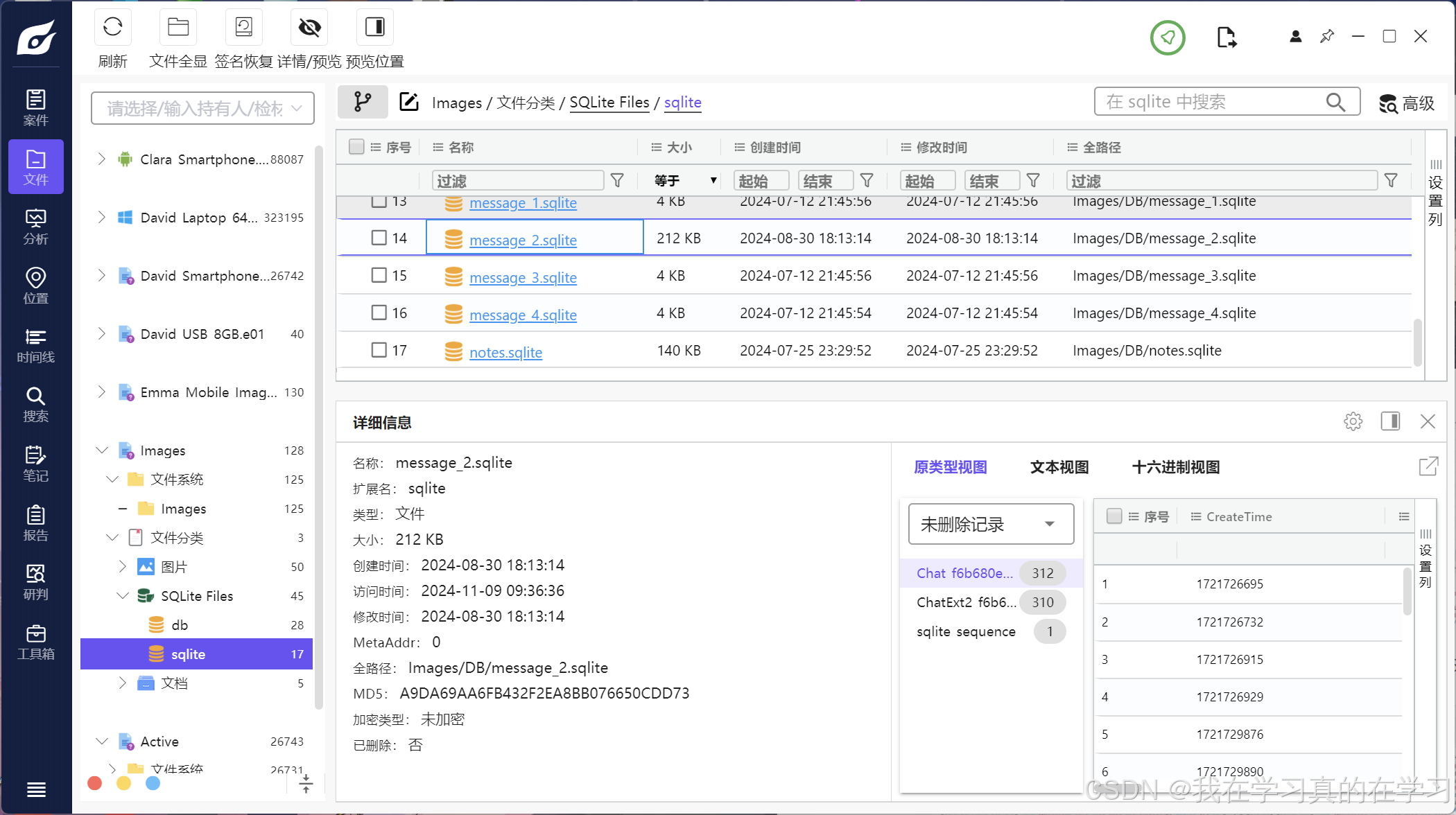Viewport: 1456px width, 815px height.
Task: Select the ChatExt2 table entry
Action: click(966, 602)
